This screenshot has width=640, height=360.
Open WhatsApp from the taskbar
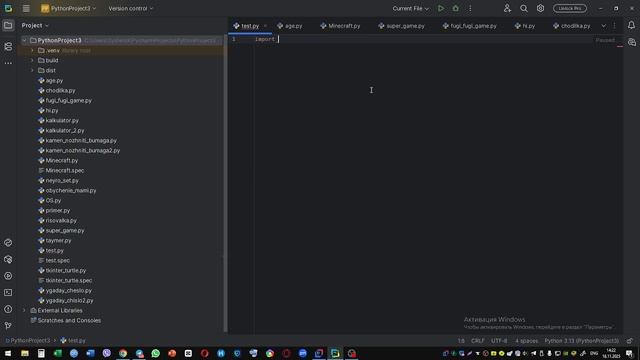(x=156, y=353)
